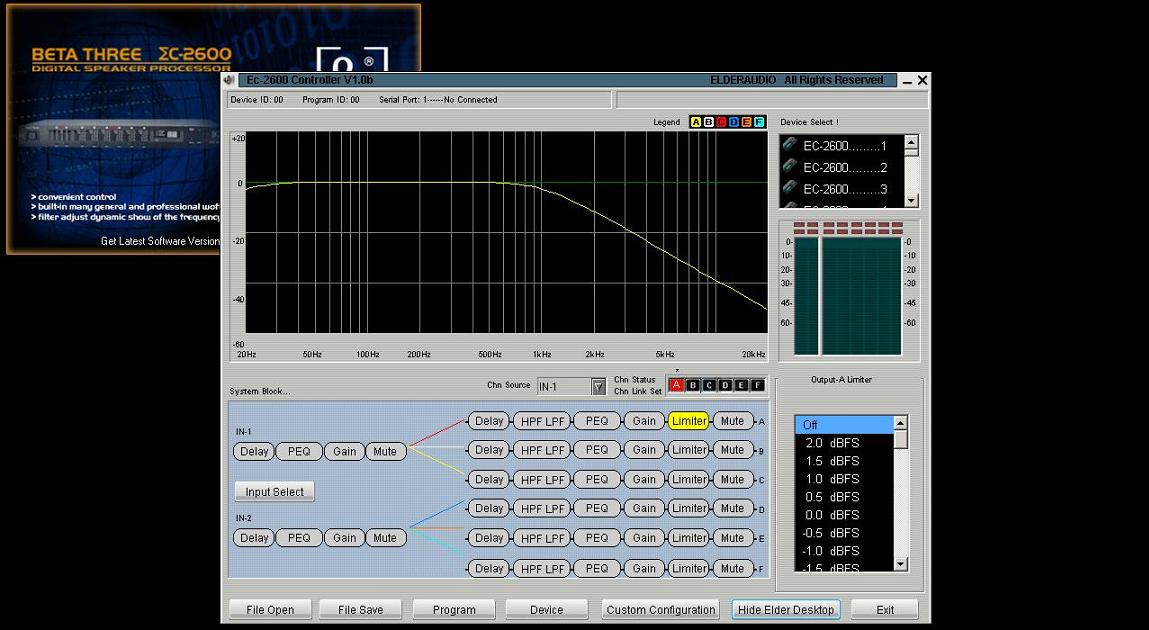Click legend swatch F in cyan
The height and width of the screenshot is (630, 1149).
[x=759, y=122]
